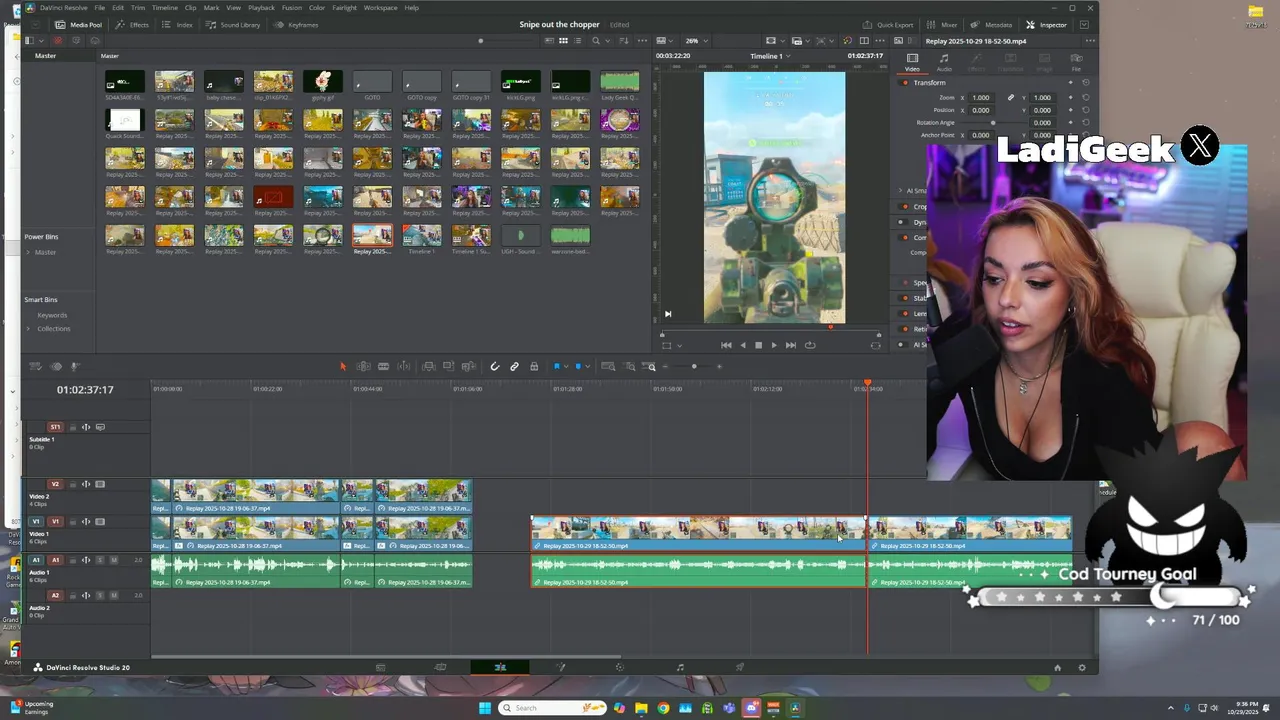Choose the Trim Edit Mode tool
Viewport: 1280px width, 720px height.
coord(363,367)
